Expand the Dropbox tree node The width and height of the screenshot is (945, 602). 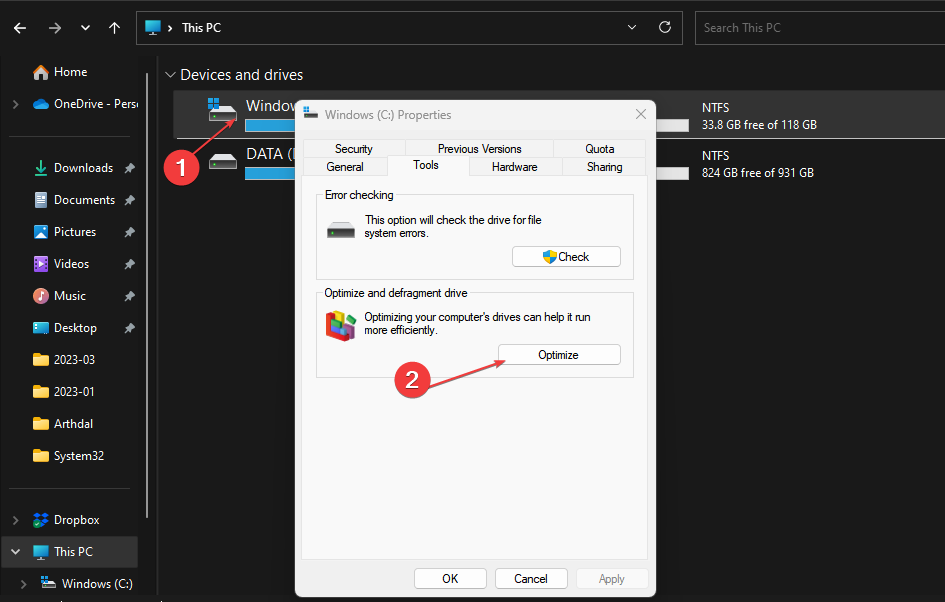coord(16,519)
